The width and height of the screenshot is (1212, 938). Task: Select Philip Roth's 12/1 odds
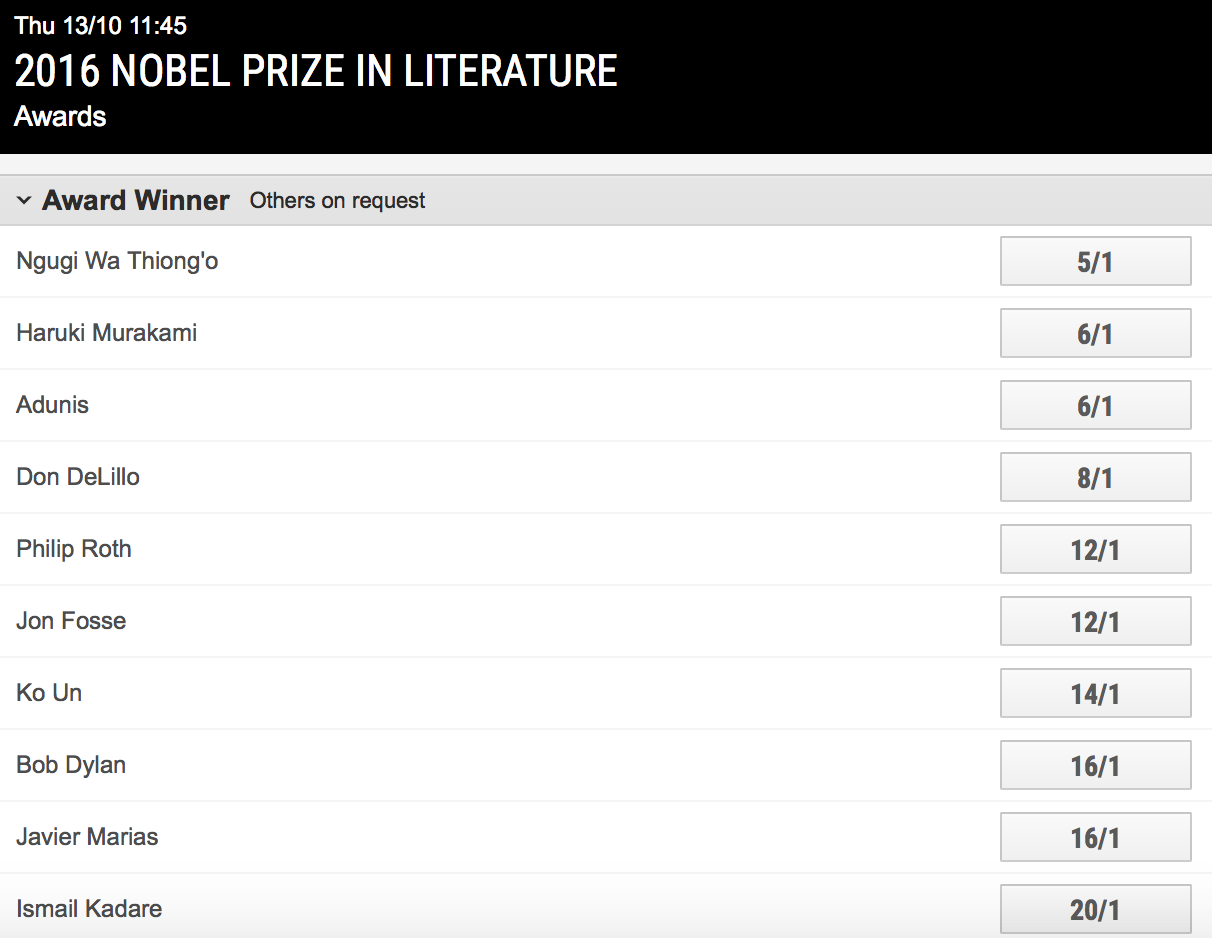[x=1095, y=550]
